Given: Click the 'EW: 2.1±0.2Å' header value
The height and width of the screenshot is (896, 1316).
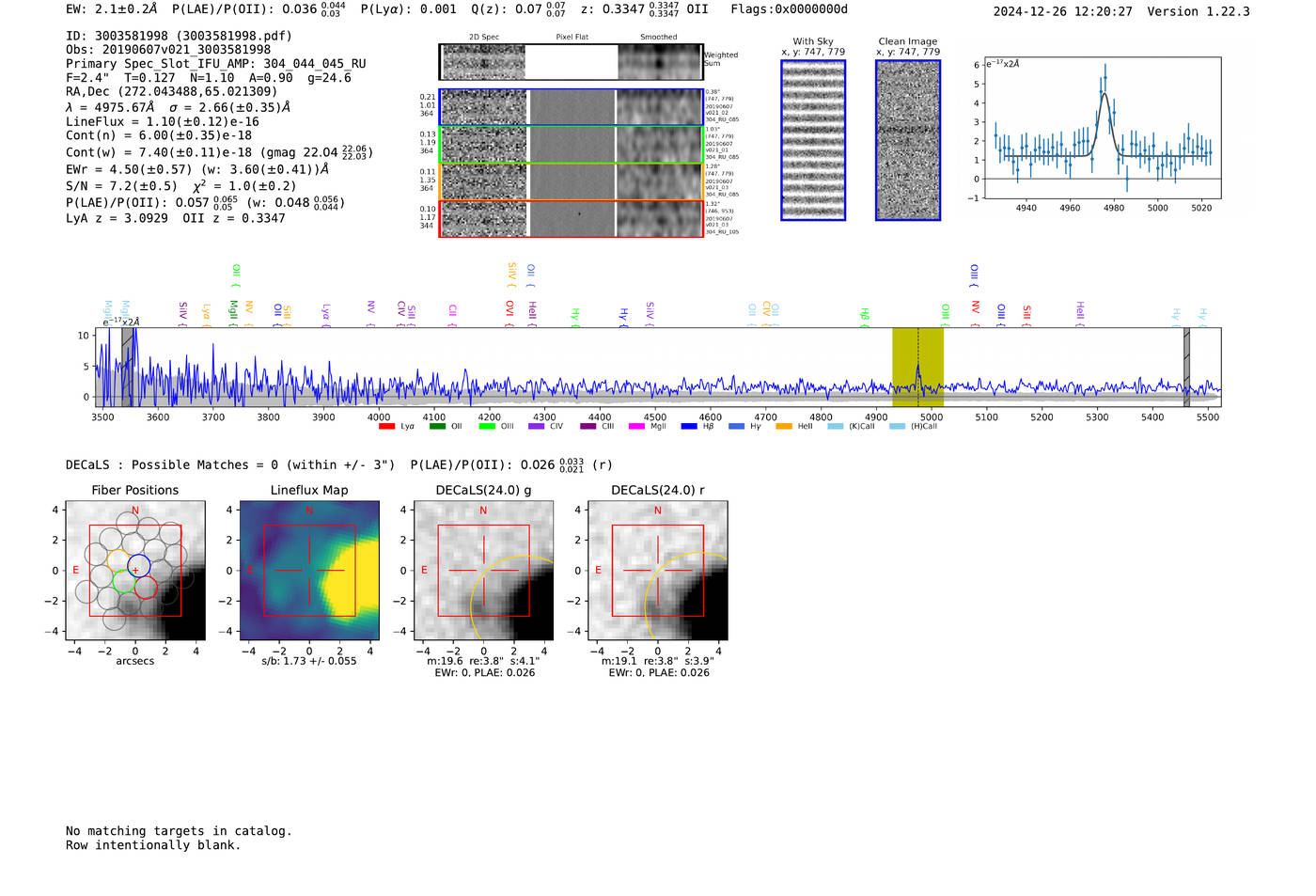Looking at the screenshot, I should pos(112,9).
